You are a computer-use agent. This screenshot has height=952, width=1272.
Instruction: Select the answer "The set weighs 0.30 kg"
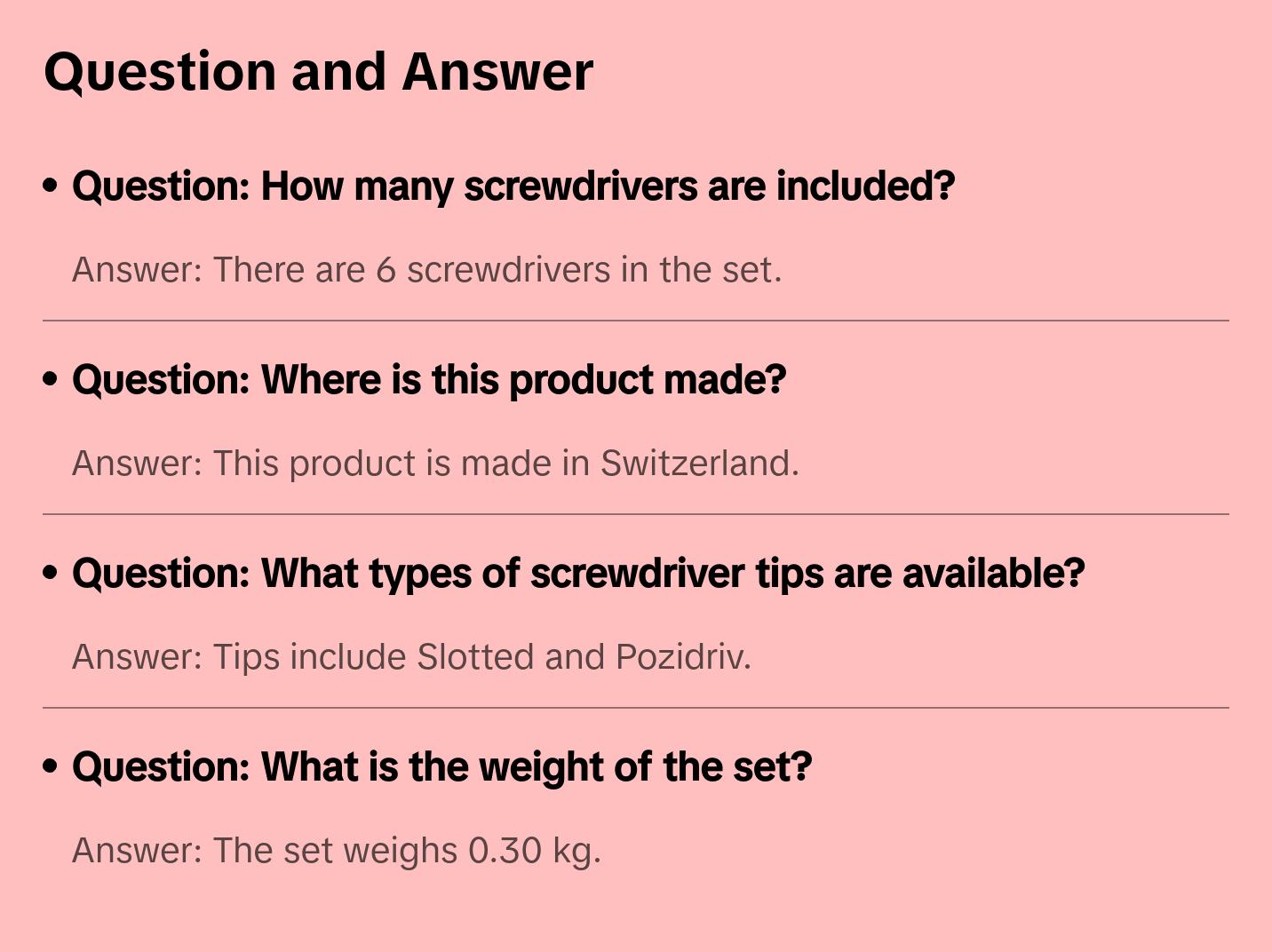[x=337, y=851]
